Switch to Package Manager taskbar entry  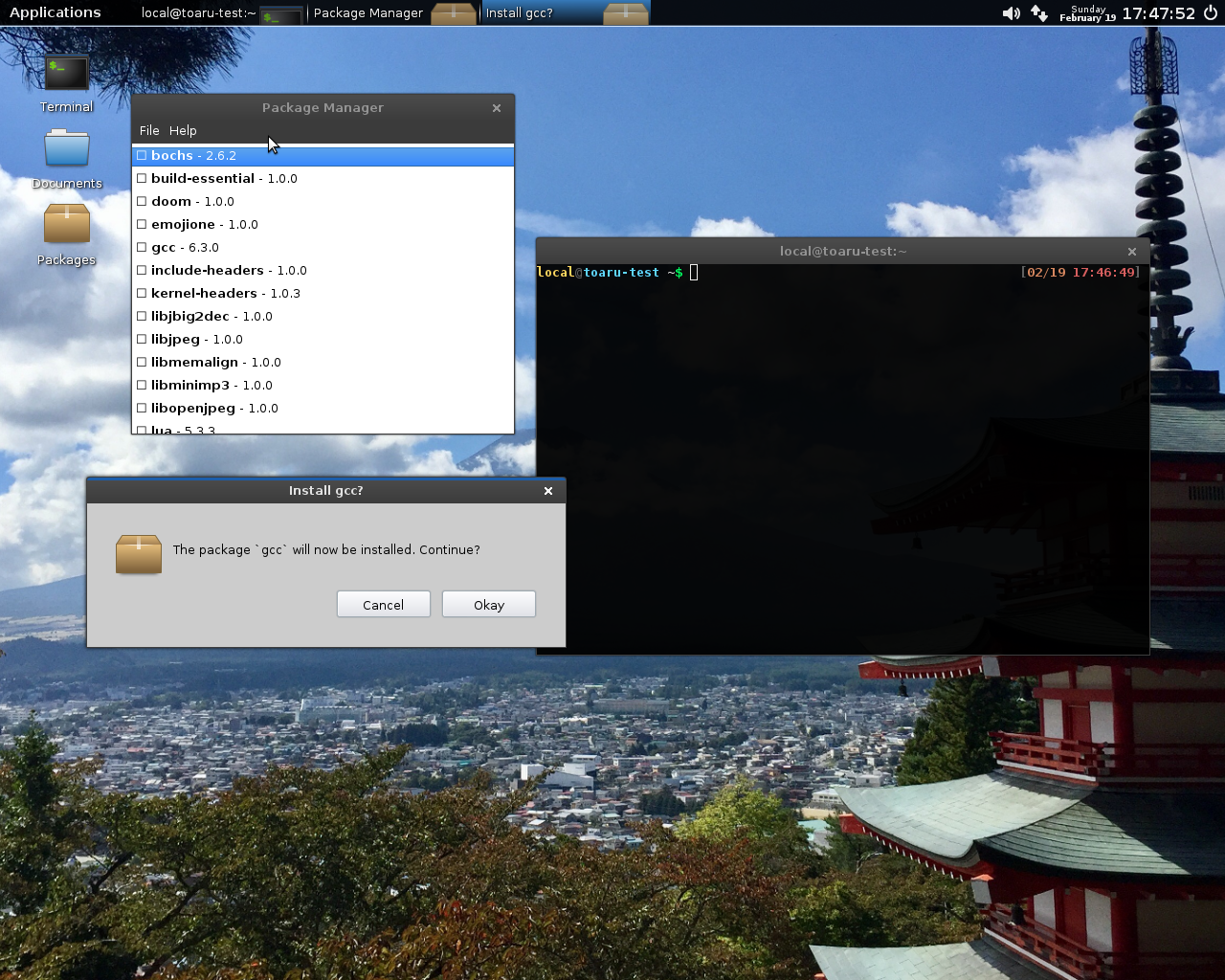click(393, 13)
